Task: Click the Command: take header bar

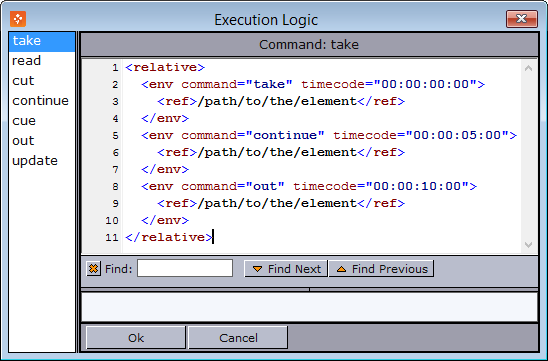Action: [x=309, y=44]
